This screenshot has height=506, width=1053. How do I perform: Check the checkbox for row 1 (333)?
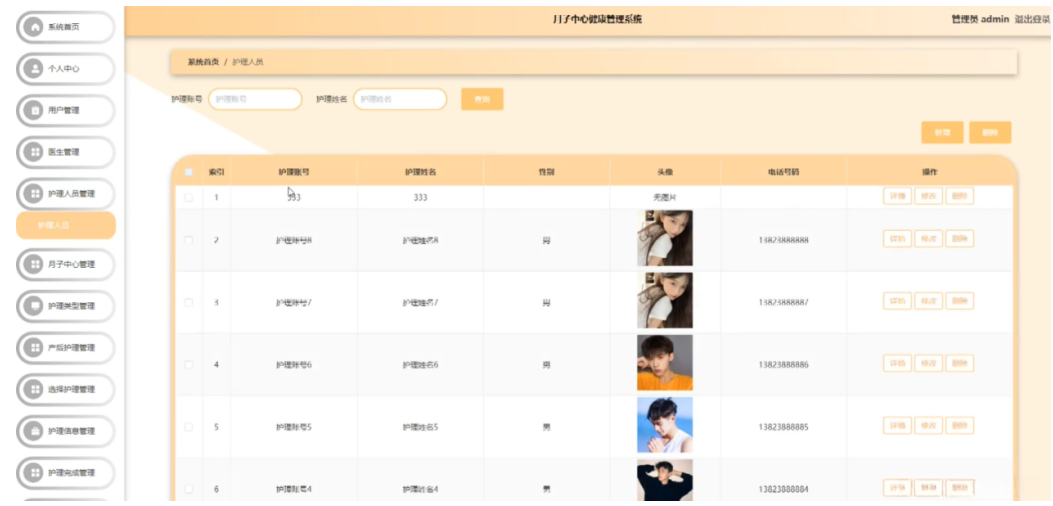pyautogui.click(x=189, y=198)
